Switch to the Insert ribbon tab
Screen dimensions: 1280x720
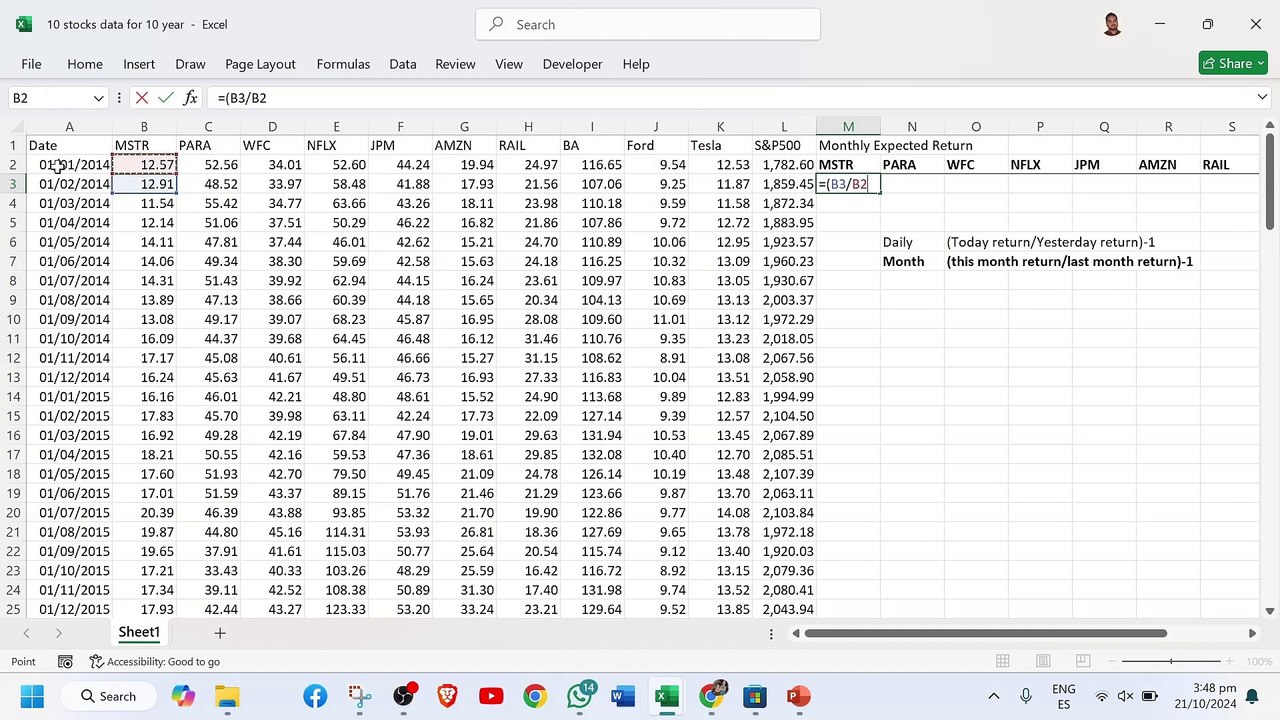click(x=139, y=64)
